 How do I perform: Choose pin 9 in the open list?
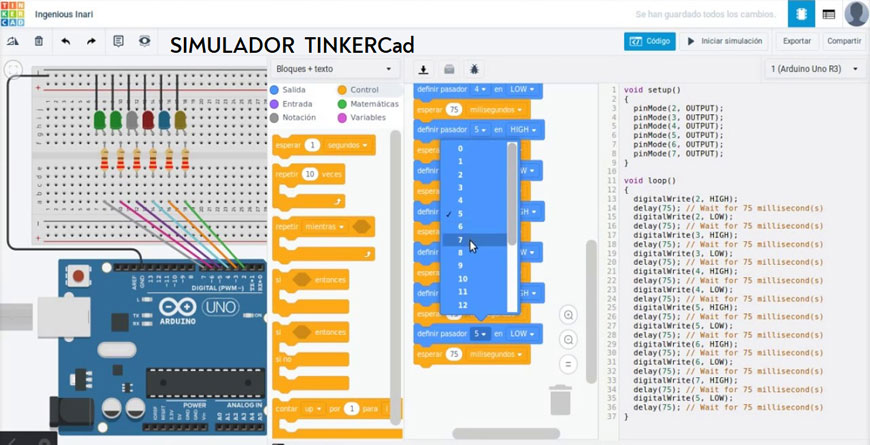click(474, 266)
